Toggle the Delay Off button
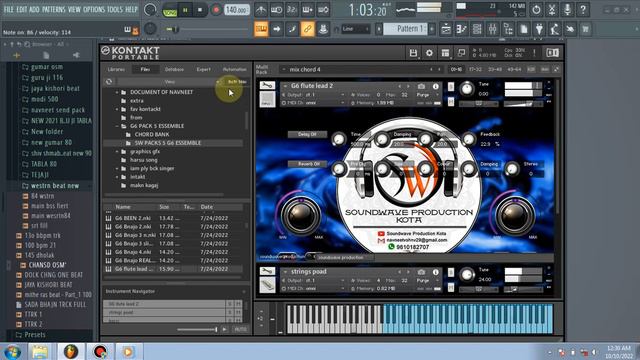Viewport: 640px width, 360px height. [307, 134]
